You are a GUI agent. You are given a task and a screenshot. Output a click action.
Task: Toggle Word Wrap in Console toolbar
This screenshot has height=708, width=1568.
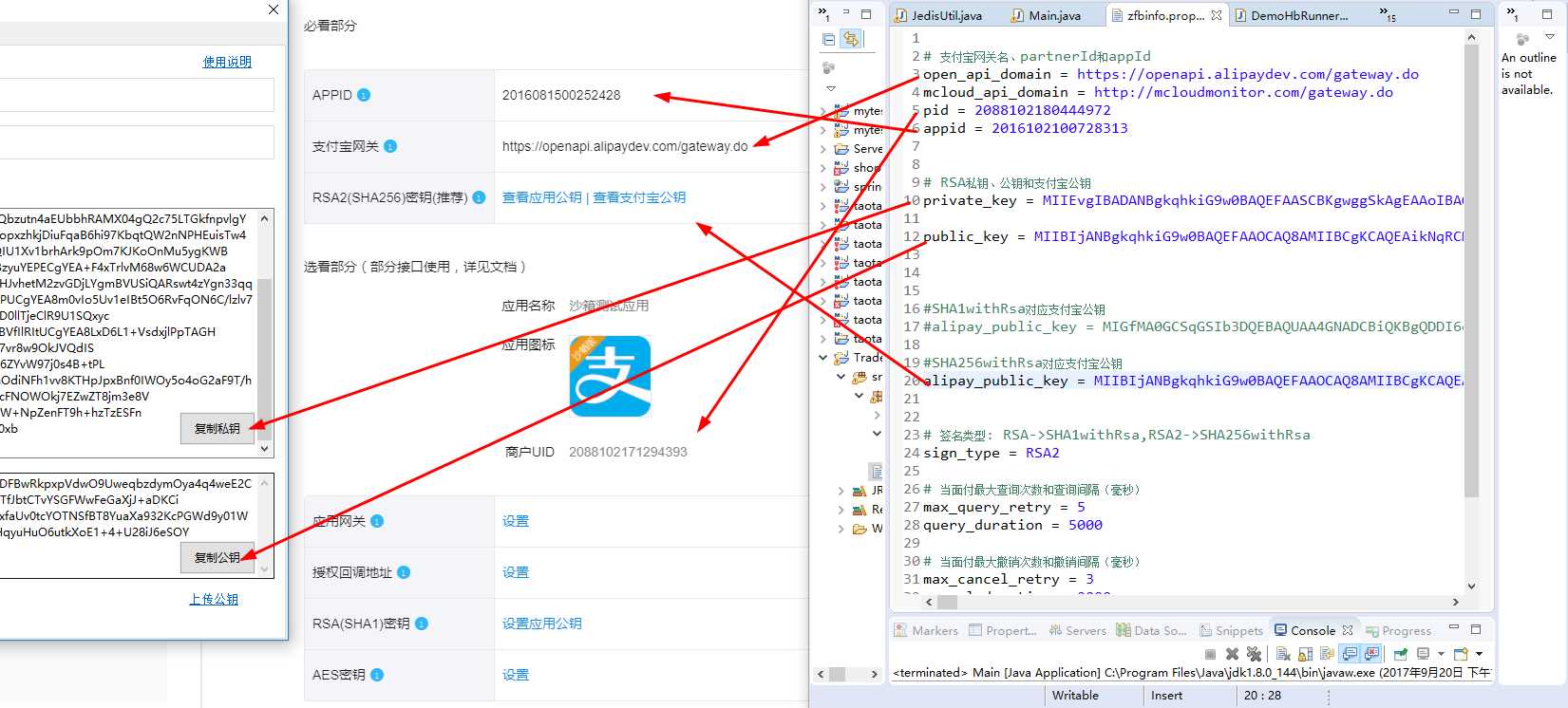1327,654
